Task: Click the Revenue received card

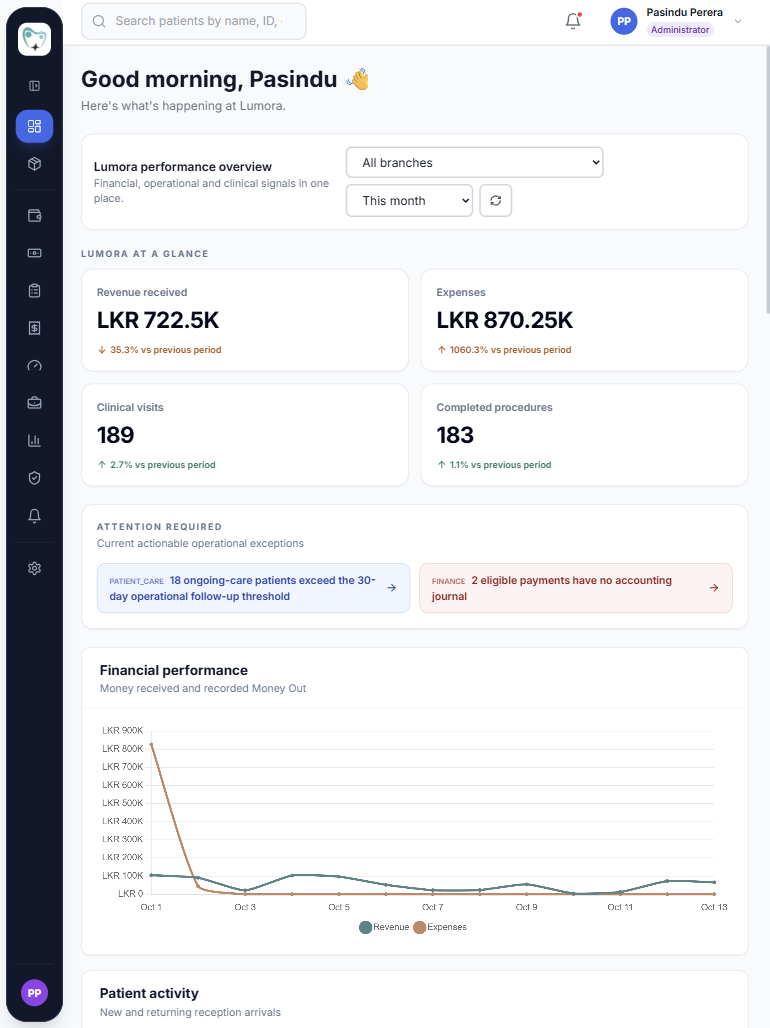Action: [245, 321]
